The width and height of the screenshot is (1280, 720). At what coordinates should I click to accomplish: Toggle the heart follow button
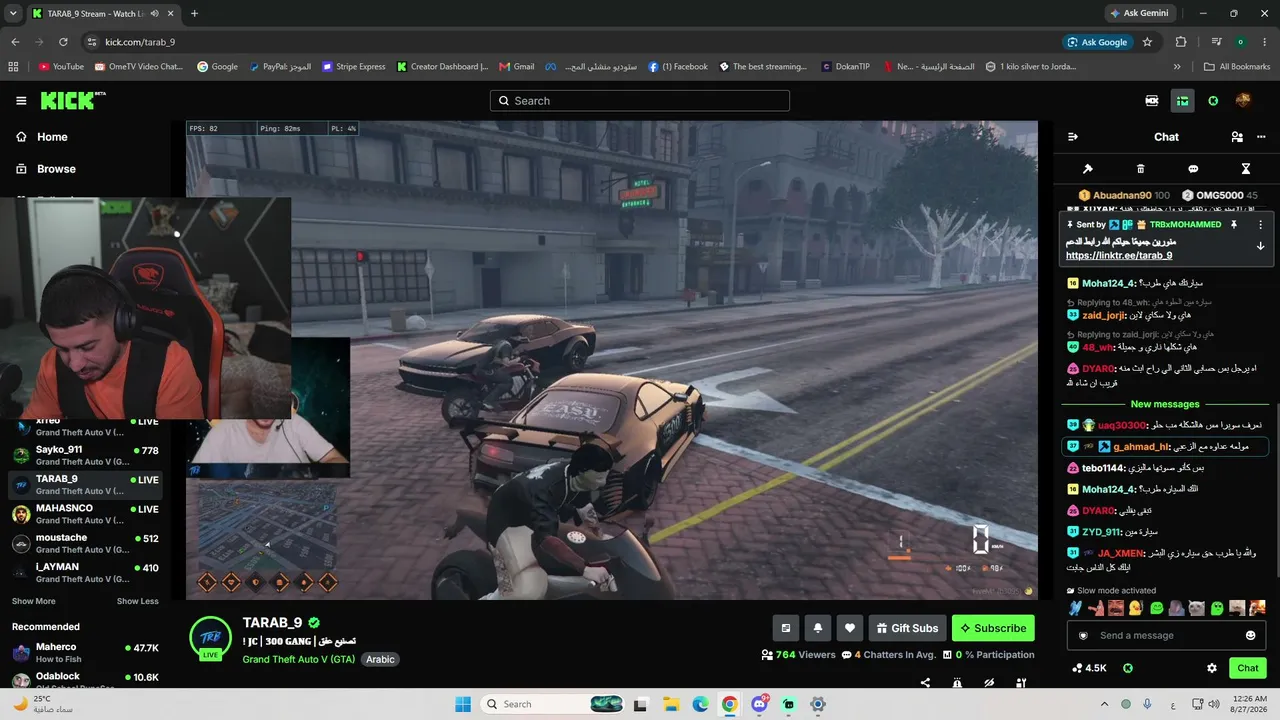[850, 628]
